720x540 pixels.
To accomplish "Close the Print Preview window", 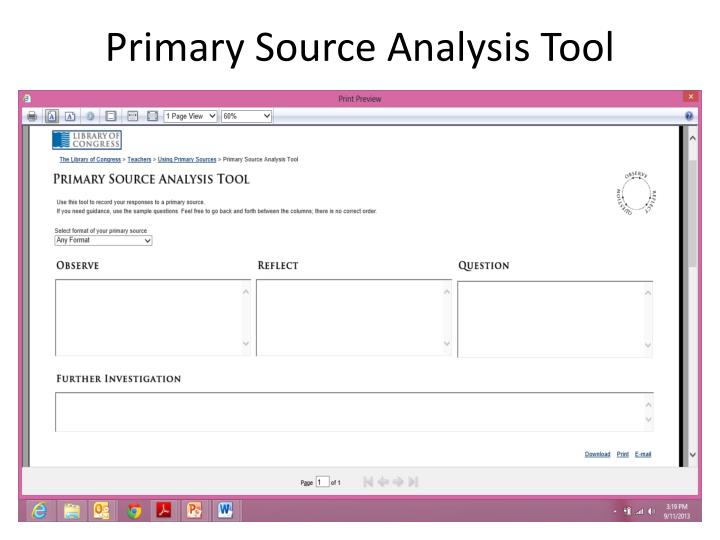I will 691,96.
